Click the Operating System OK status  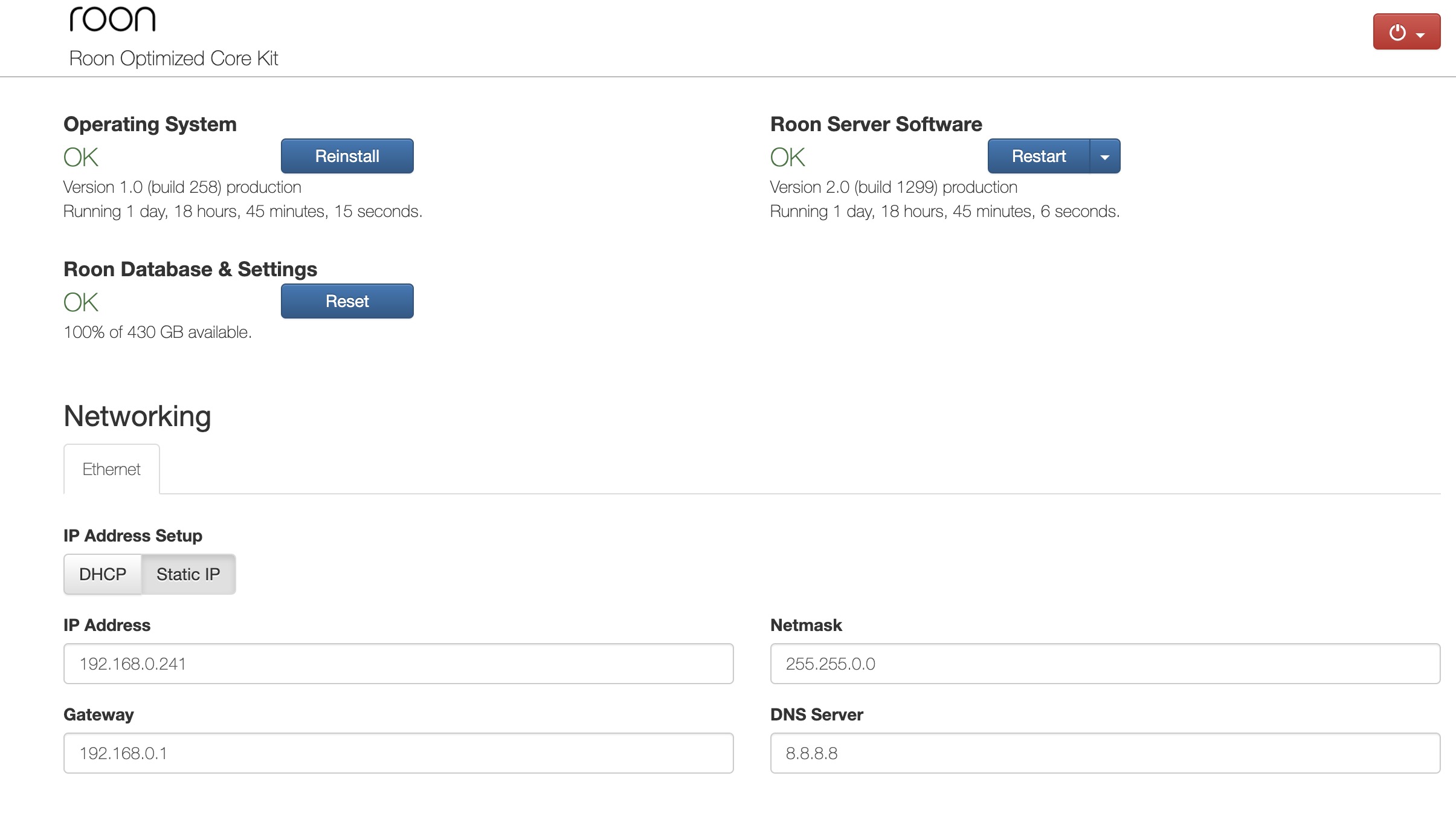point(81,157)
